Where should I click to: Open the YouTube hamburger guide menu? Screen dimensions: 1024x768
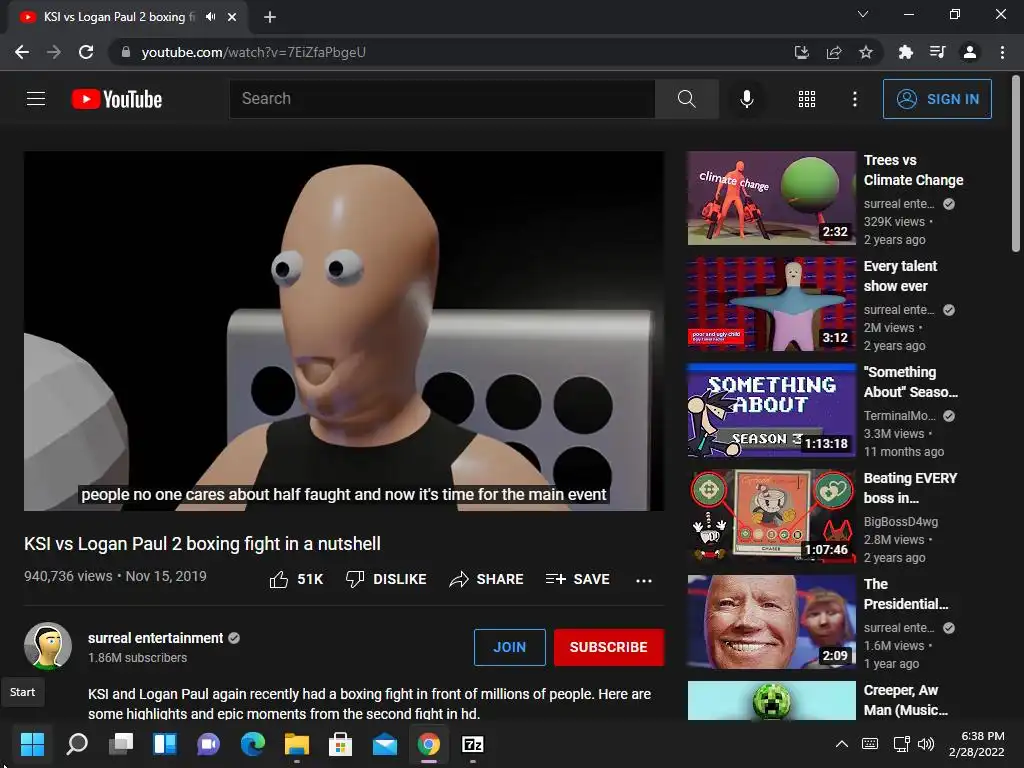coord(36,99)
